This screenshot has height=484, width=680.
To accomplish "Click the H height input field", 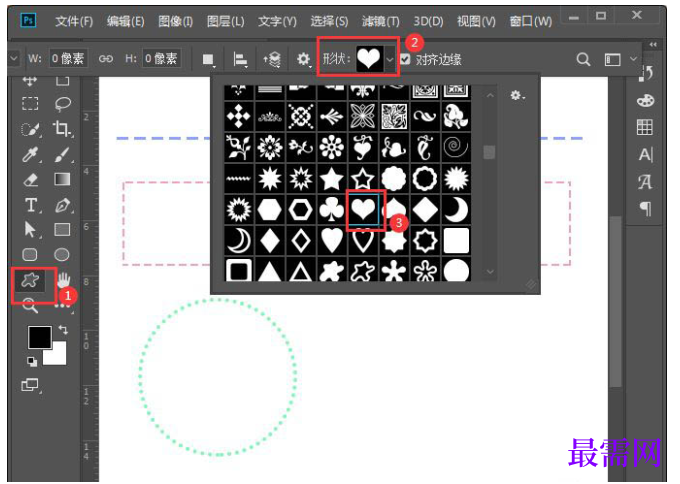I will pos(161,58).
